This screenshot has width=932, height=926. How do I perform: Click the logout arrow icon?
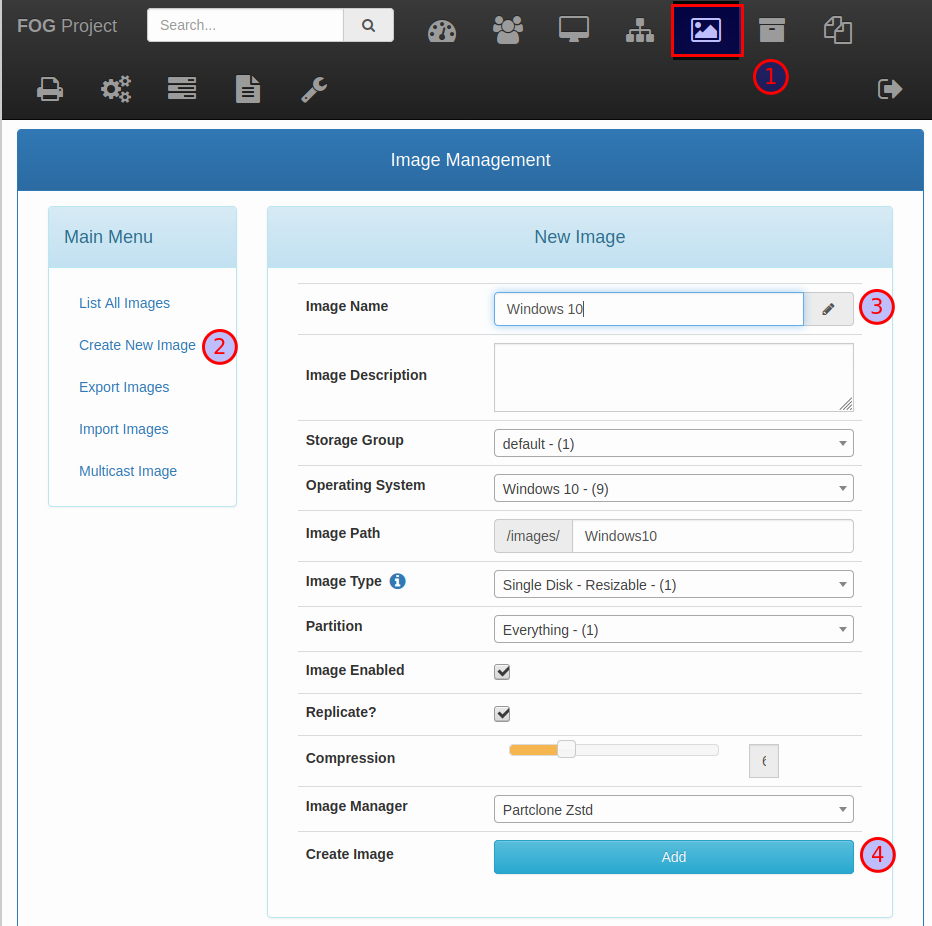pos(889,90)
